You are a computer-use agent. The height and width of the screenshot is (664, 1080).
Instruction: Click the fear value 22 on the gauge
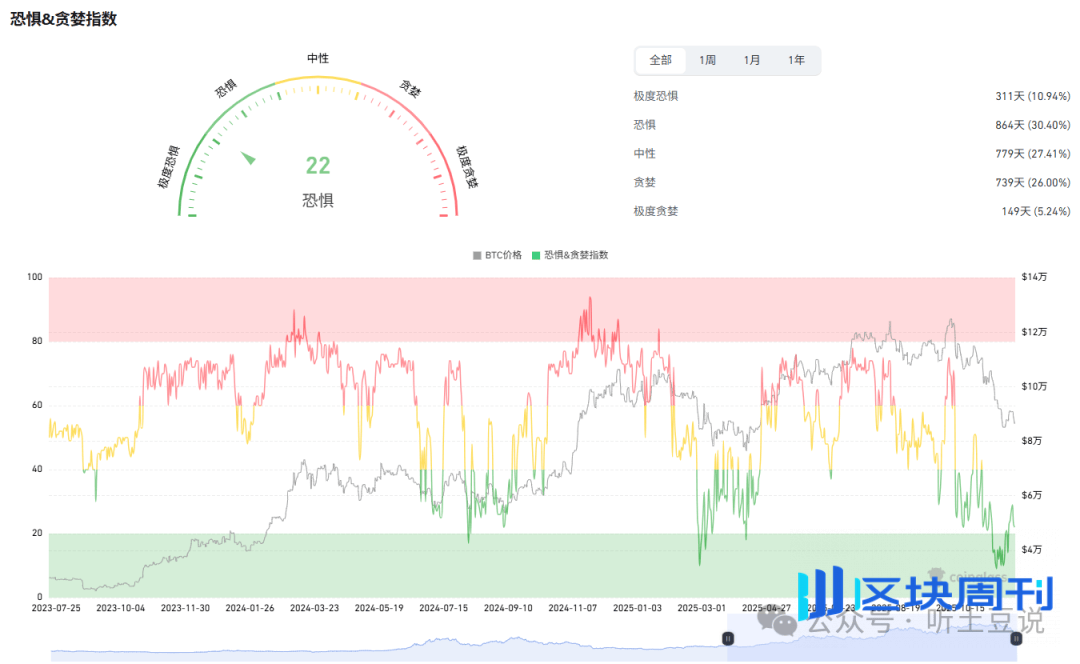tap(317, 166)
